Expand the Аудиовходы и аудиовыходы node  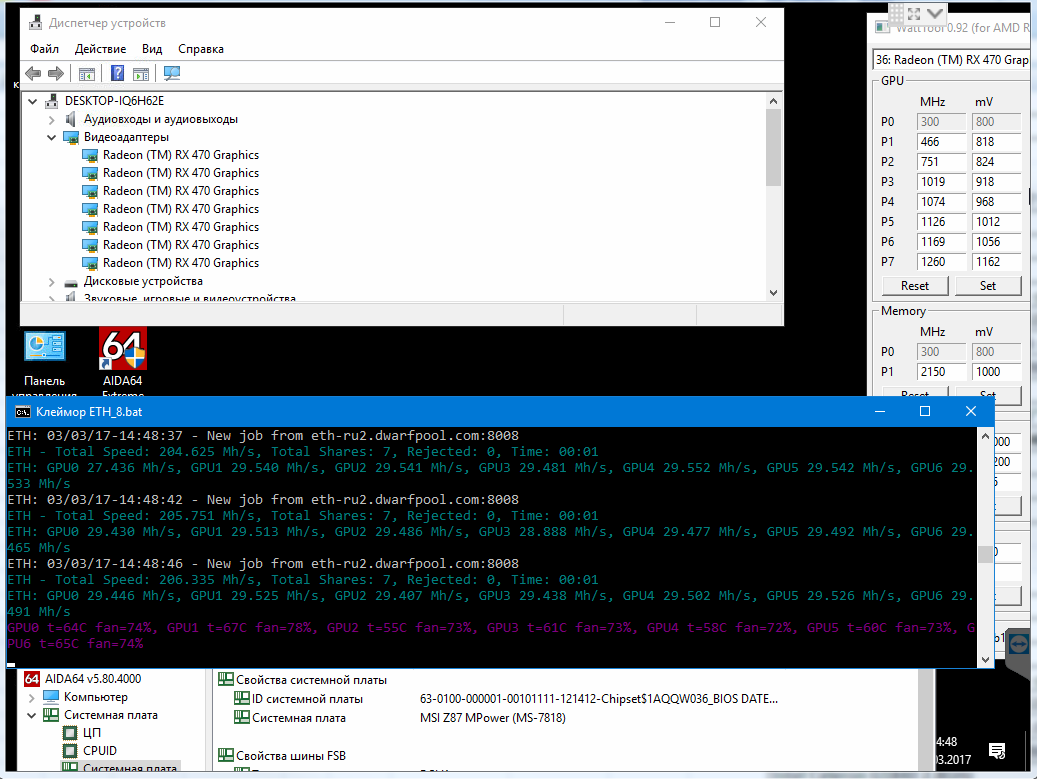point(52,119)
